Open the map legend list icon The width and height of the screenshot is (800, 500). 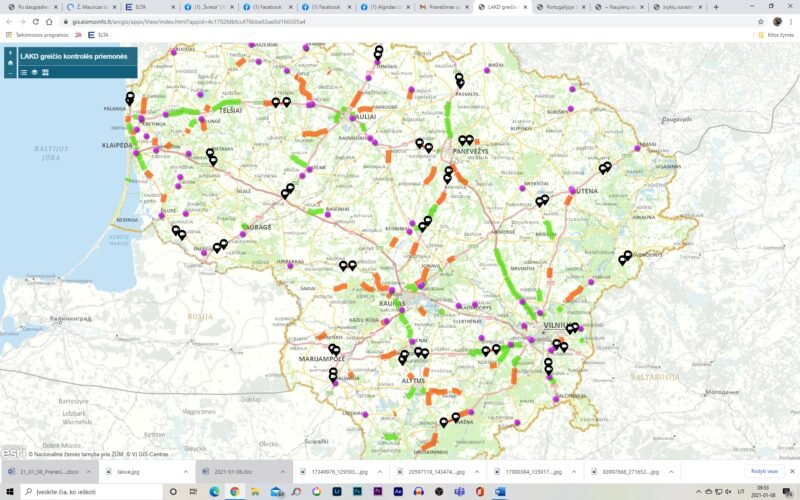23,72
